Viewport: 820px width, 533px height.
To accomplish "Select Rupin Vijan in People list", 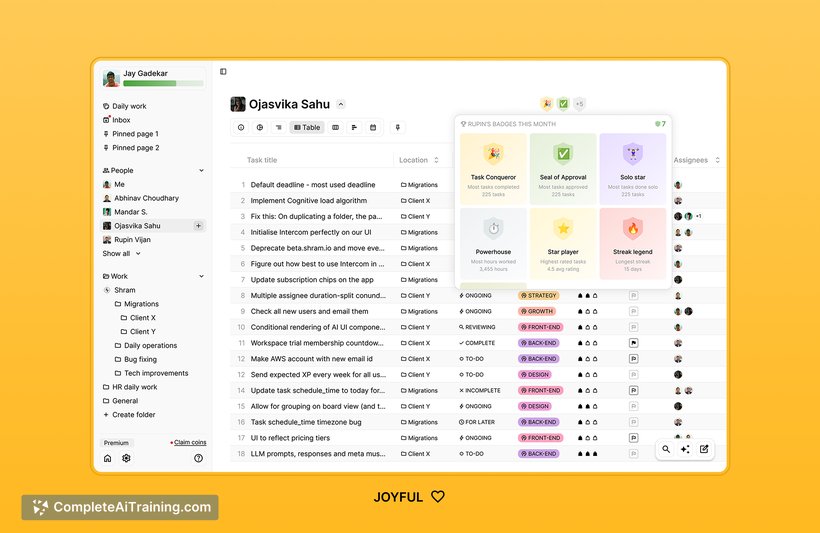I will coord(127,240).
